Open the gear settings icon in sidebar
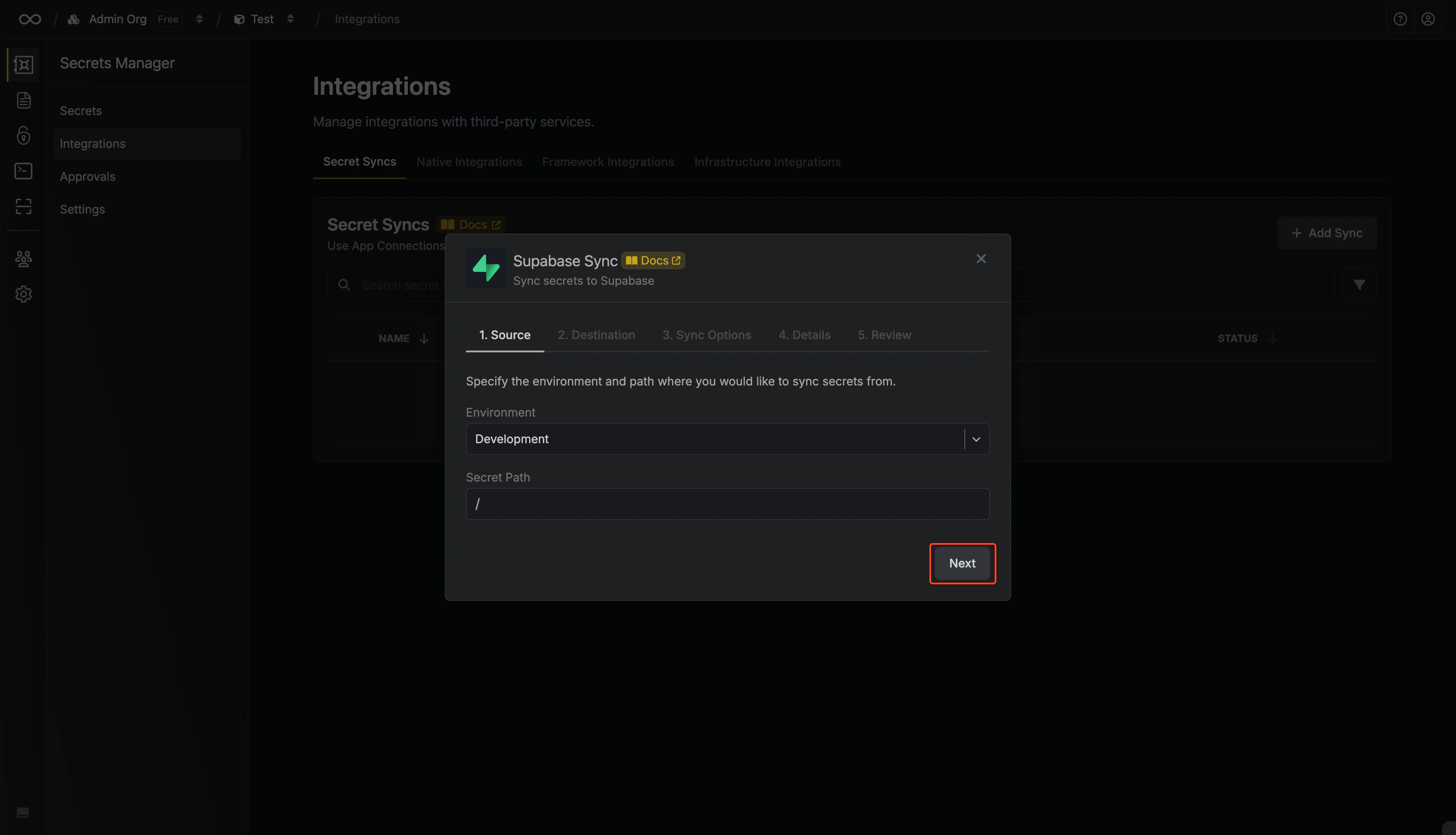Screen dimensions: 1456x835 pos(24,294)
